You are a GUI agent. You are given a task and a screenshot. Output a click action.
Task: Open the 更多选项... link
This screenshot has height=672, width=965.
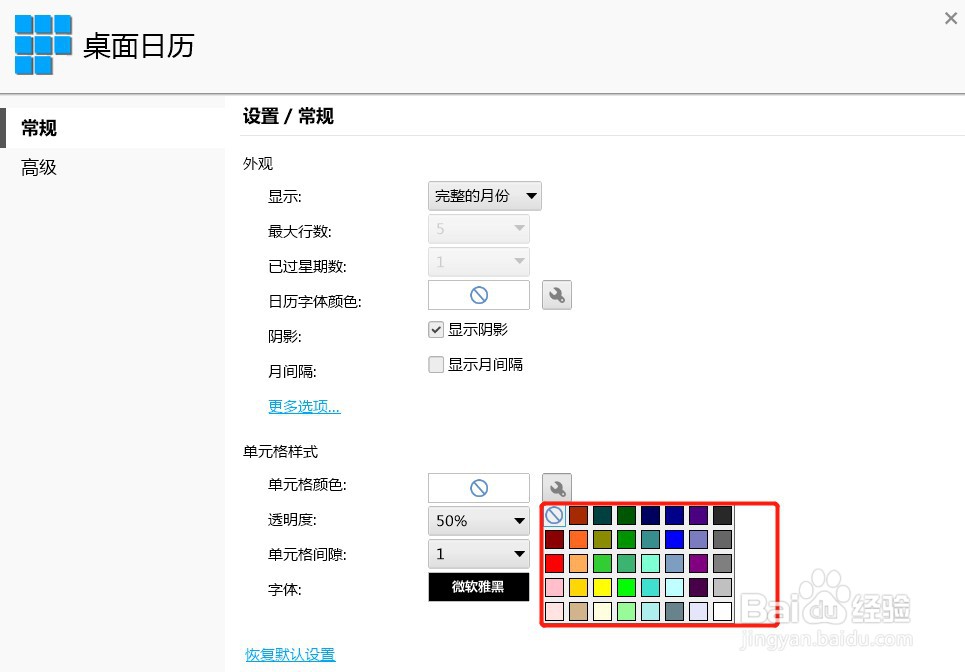(303, 406)
